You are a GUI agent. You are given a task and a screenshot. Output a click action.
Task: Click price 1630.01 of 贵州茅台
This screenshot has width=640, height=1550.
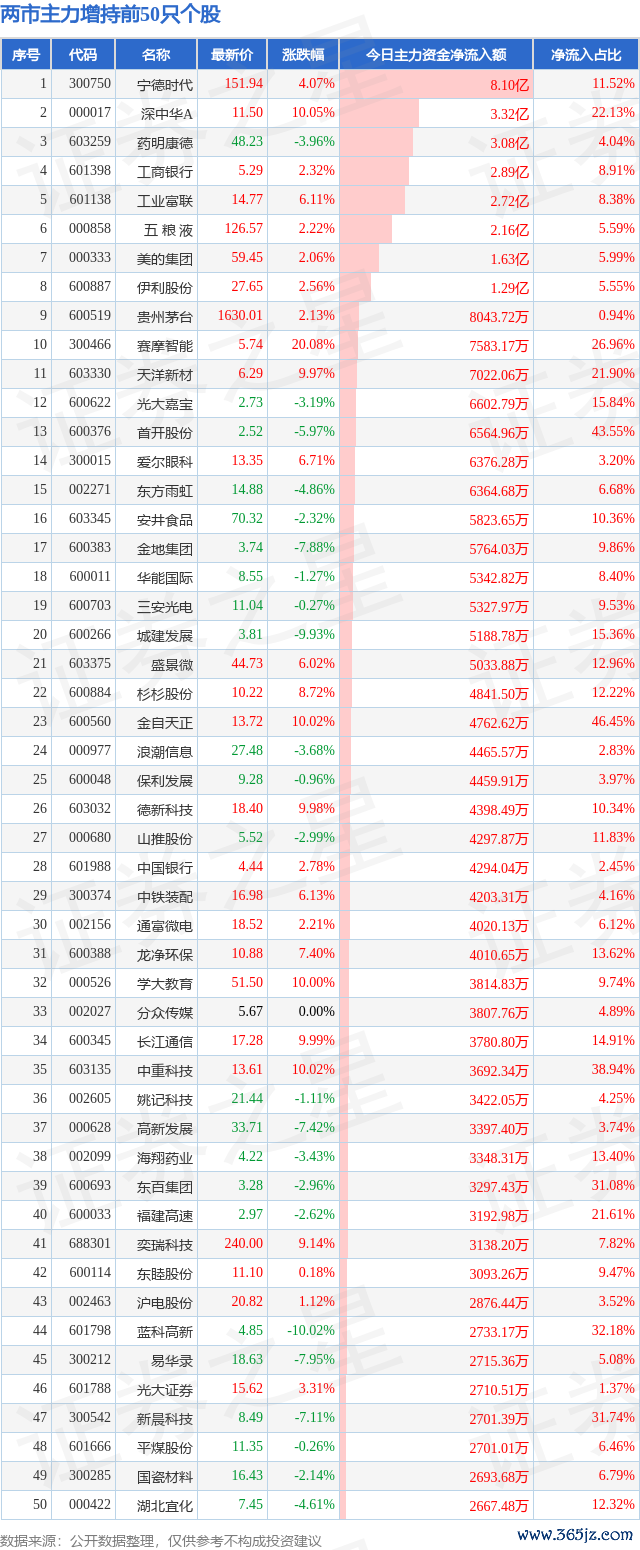(240, 316)
